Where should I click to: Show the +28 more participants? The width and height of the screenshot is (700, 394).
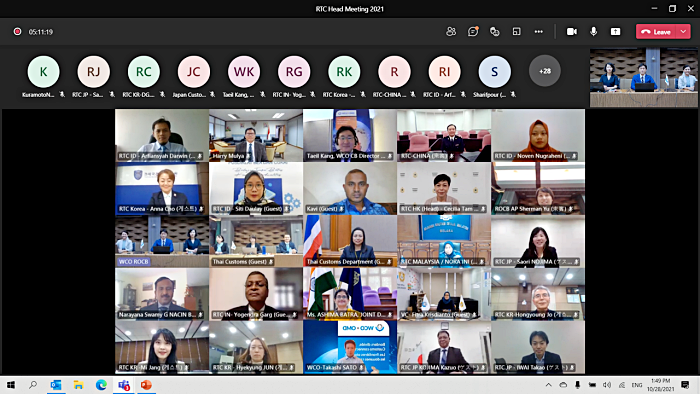(545, 71)
